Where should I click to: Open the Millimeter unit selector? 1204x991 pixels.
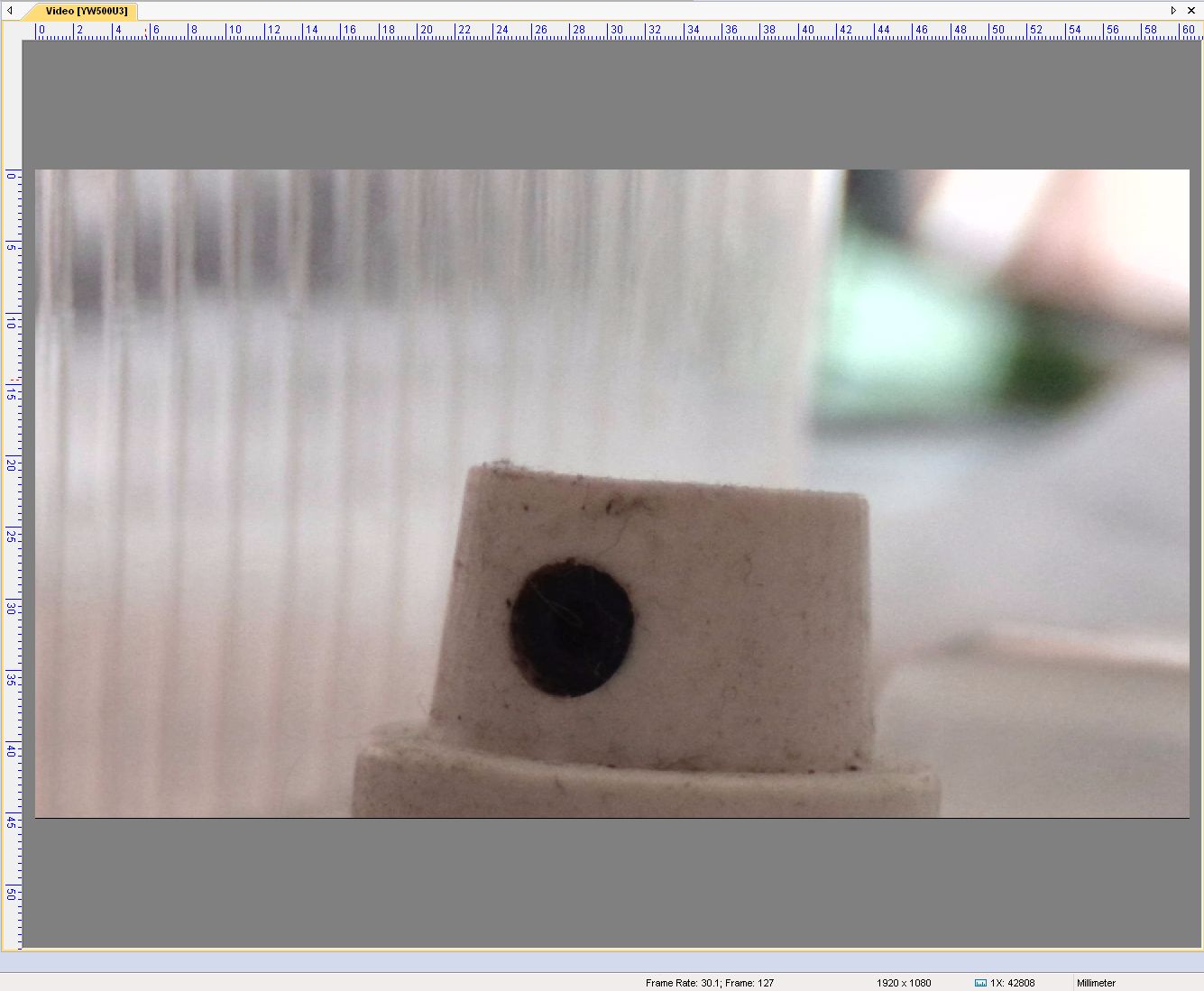click(1095, 983)
